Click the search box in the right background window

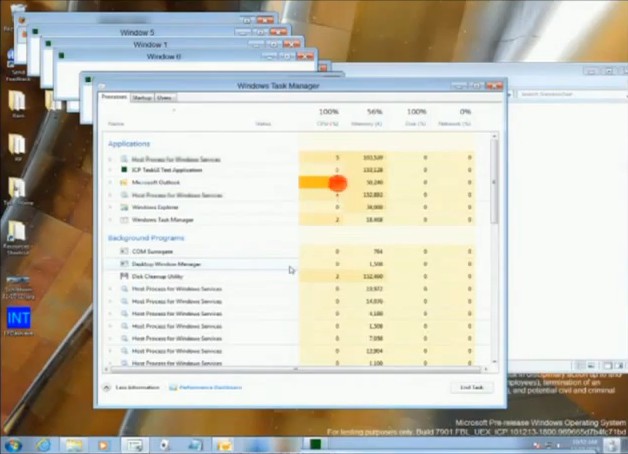(571, 94)
